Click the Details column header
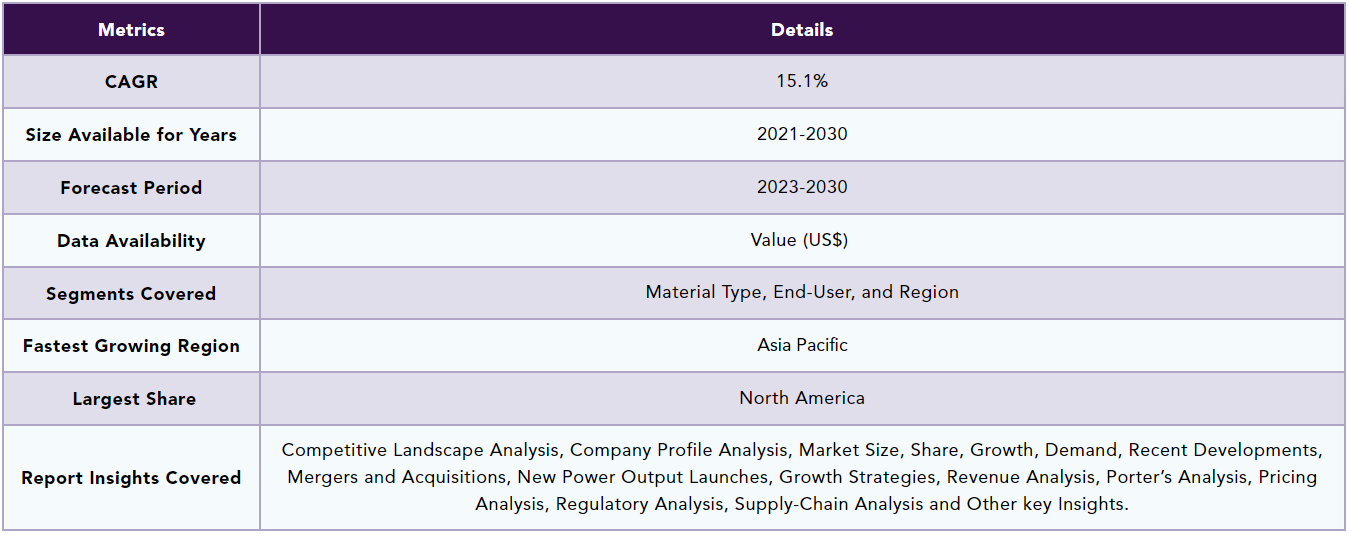Screen dimensions: 1349x536 pos(802,30)
